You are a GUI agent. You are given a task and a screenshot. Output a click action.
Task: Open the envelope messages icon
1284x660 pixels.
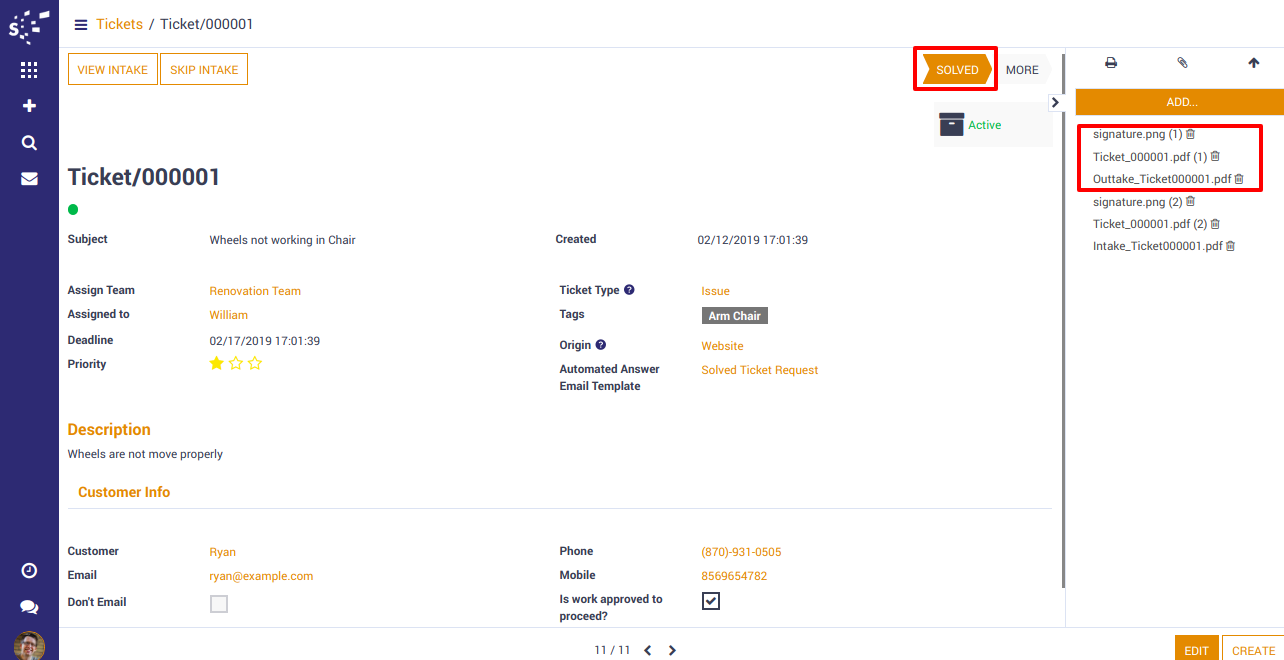pyautogui.click(x=29, y=179)
